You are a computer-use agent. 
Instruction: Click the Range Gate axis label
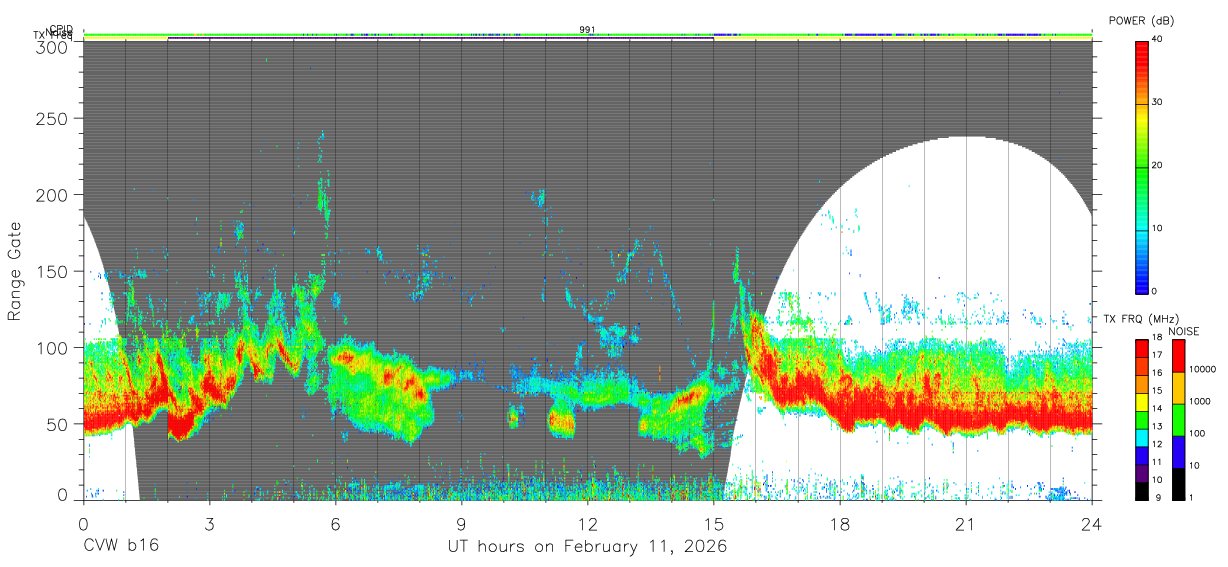tap(15, 271)
